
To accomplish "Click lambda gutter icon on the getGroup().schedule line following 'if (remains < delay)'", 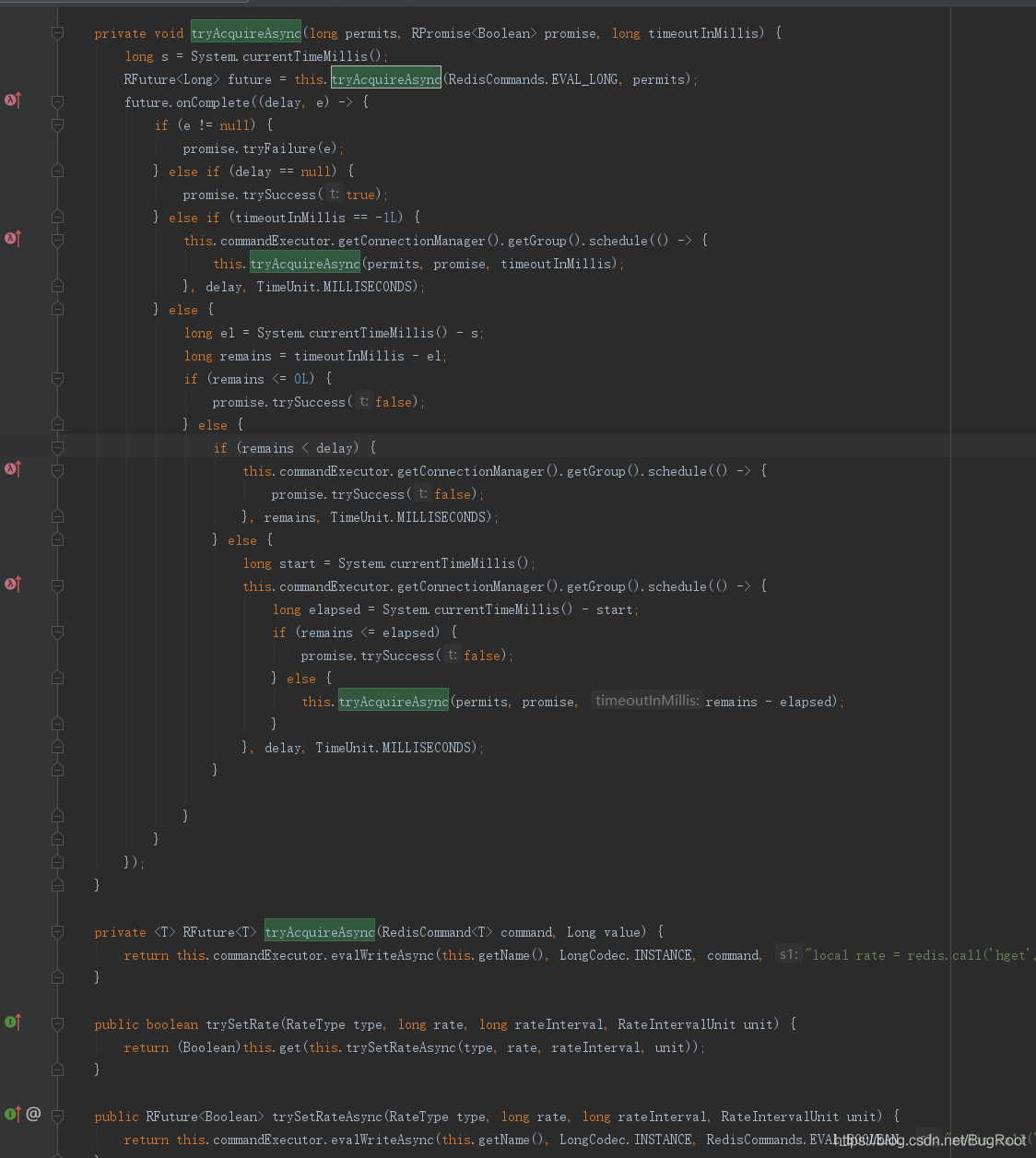I will [x=13, y=469].
